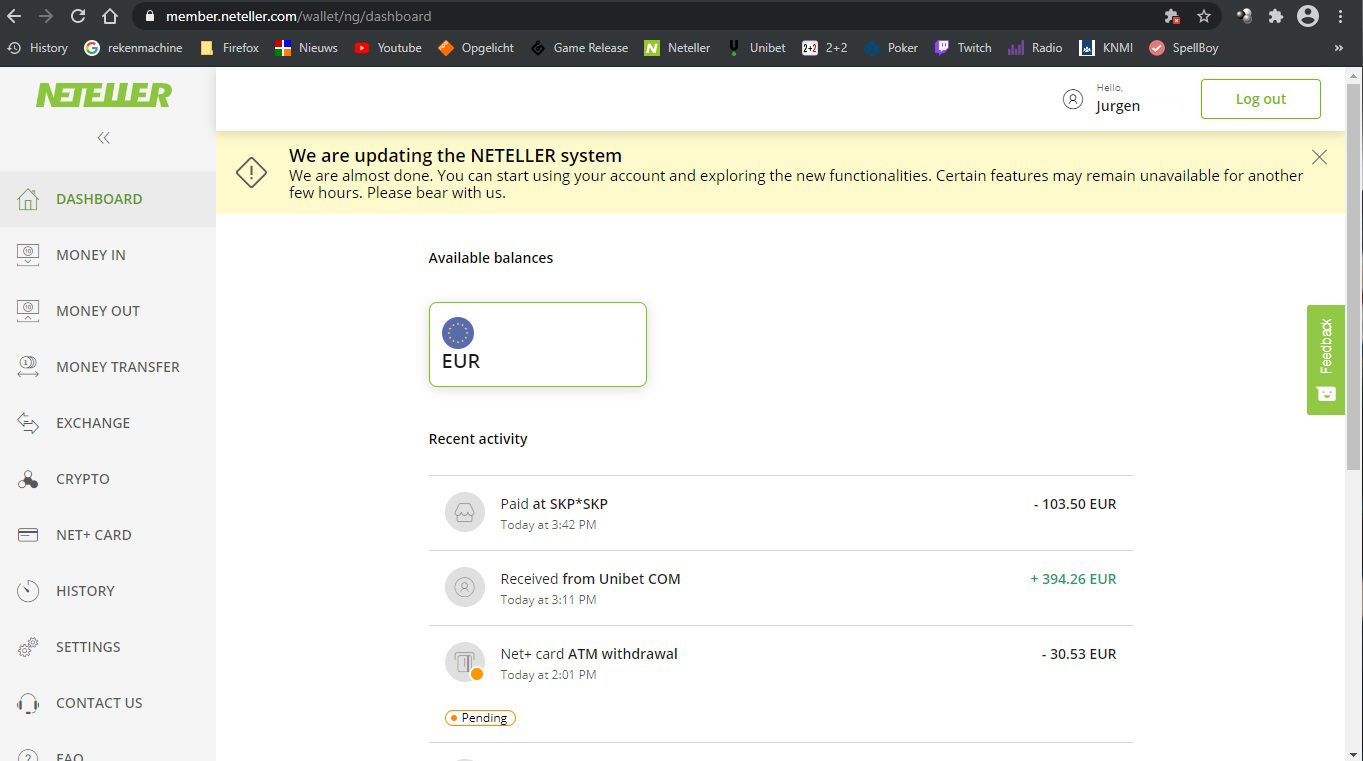The image size is (1363, 761).
Task: Click the Money Out sidebar icon
Action: [28, 311]
